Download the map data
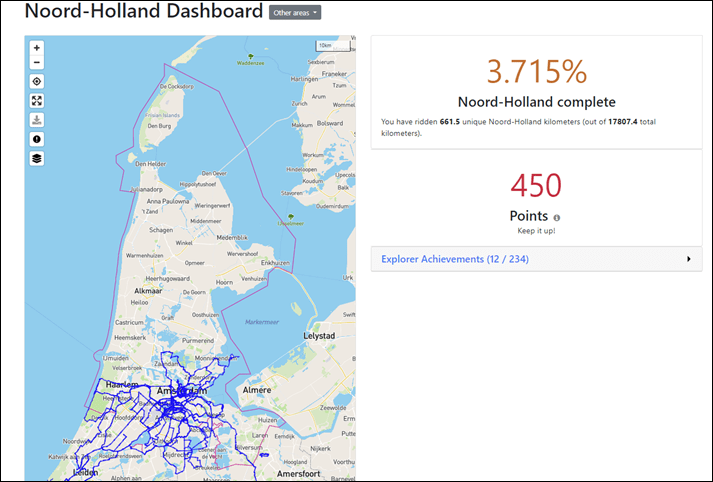 tap(37, 120)
